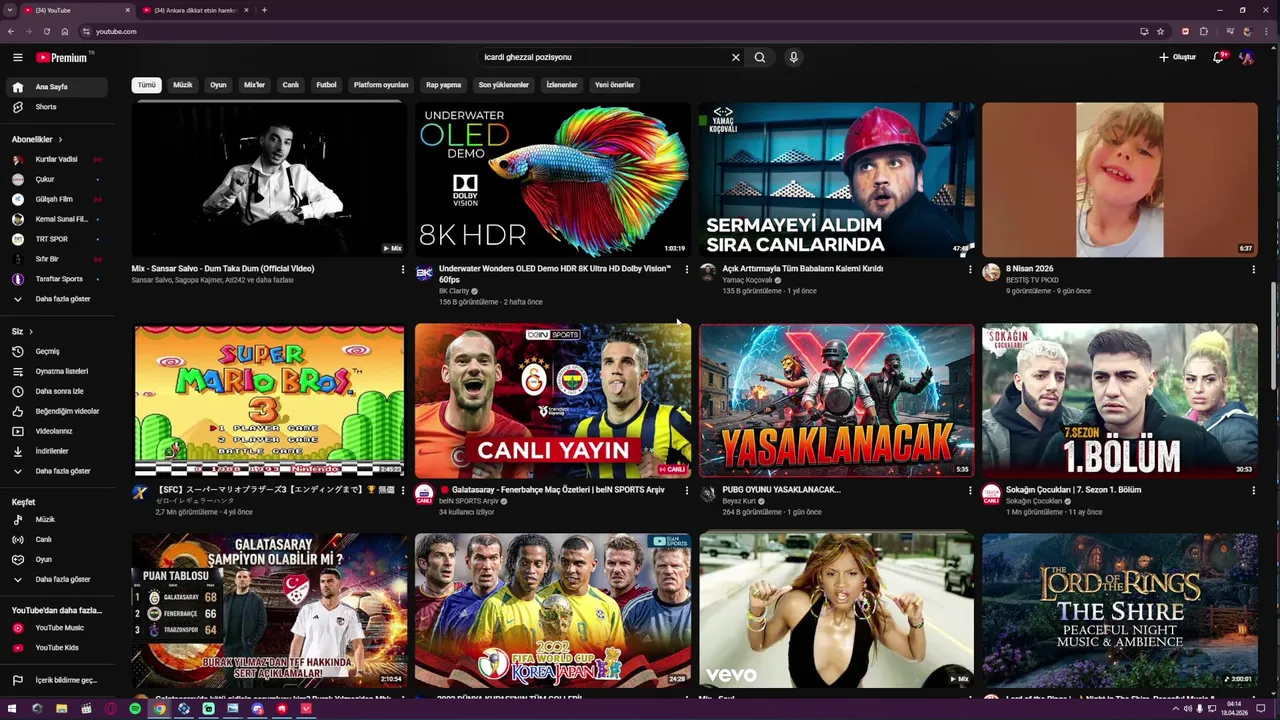1280x720 pixels.
Task: Open Çukur subscription channel
Action: 59,179
